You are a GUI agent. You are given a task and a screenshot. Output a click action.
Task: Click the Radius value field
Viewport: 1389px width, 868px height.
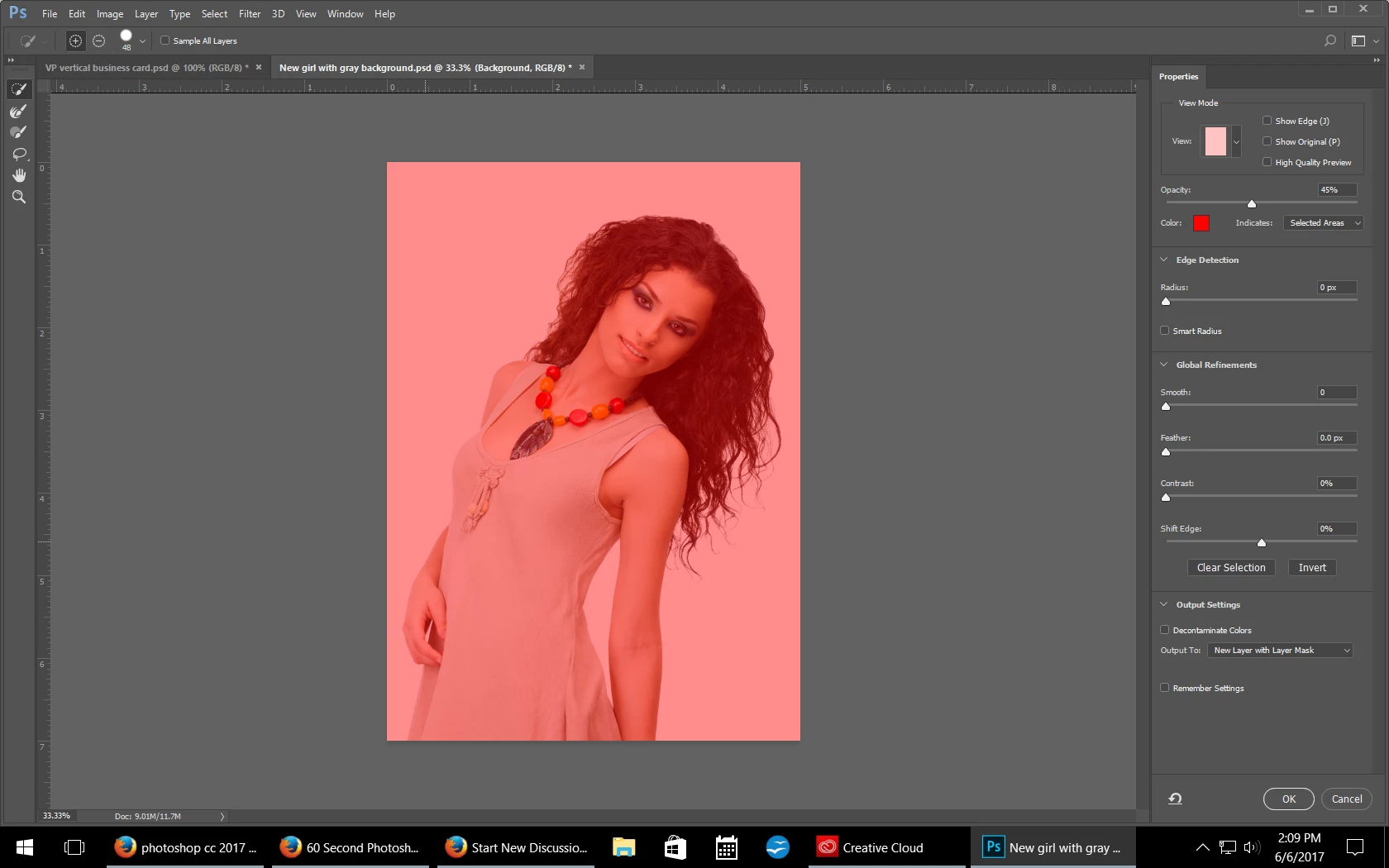click(1337, 288)
